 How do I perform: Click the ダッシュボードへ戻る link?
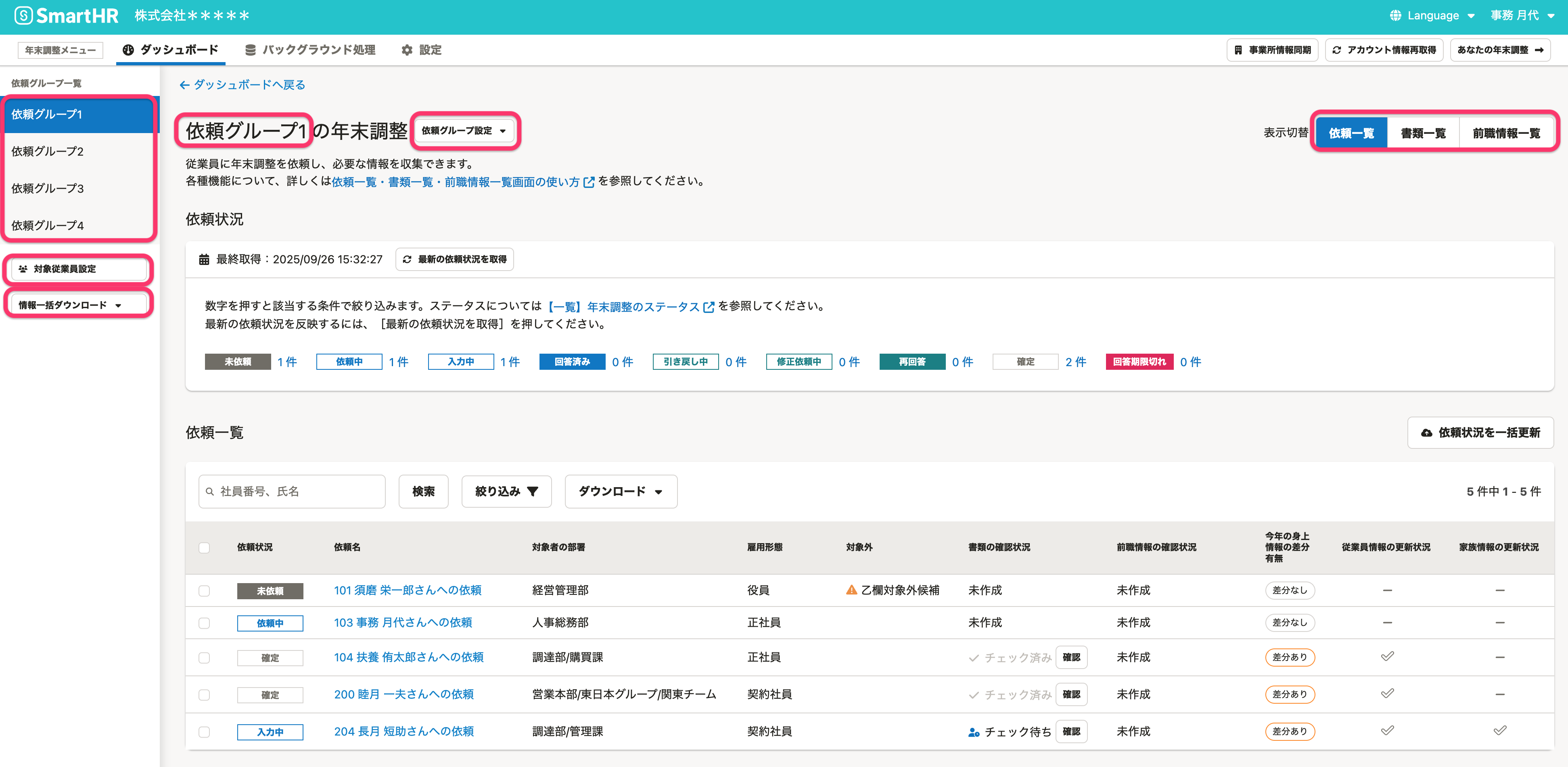[242, 85]
